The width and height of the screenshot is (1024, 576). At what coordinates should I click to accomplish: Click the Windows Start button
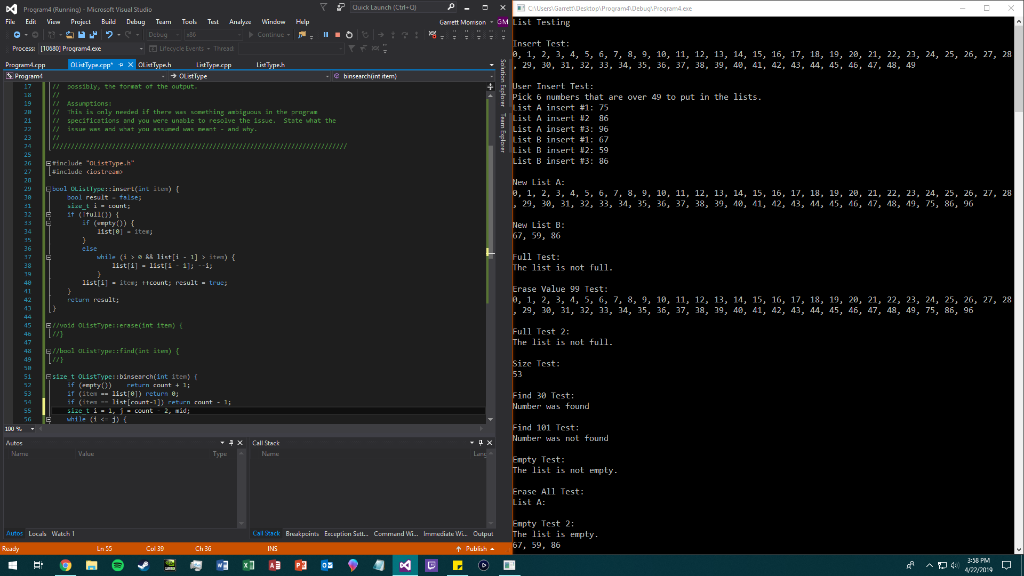(x=12, y=565)
